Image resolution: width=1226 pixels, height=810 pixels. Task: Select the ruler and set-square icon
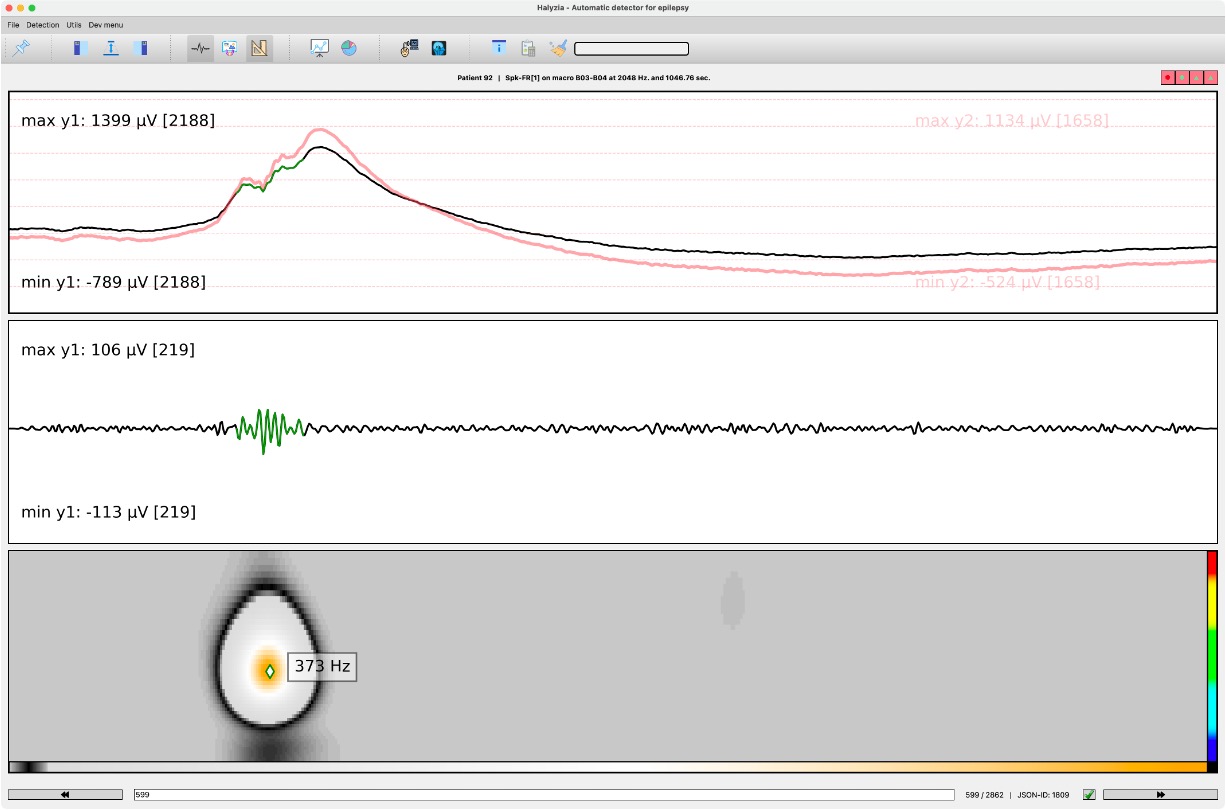coord(259,48)
